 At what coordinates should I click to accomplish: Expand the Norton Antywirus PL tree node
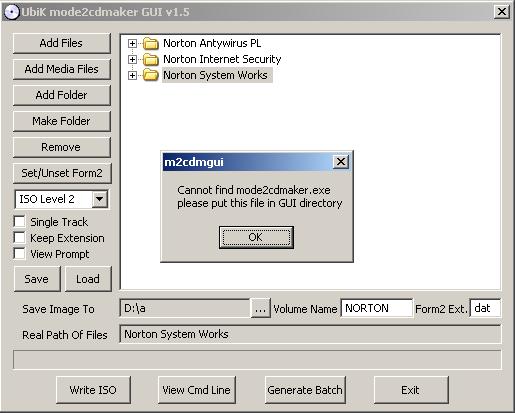(132, 43)
